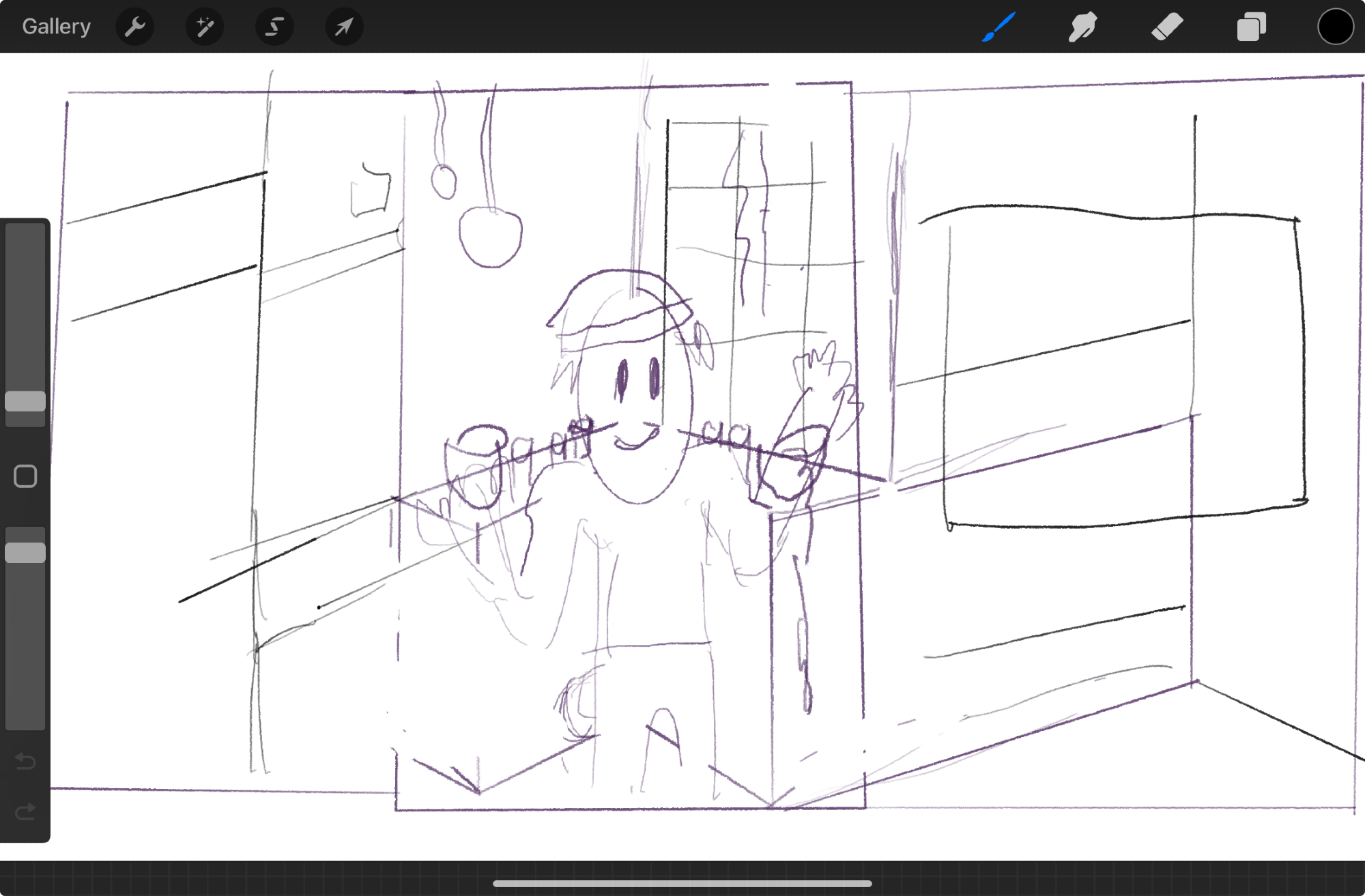Open the Adjustments magic wand menu

(x=205, y=27)
